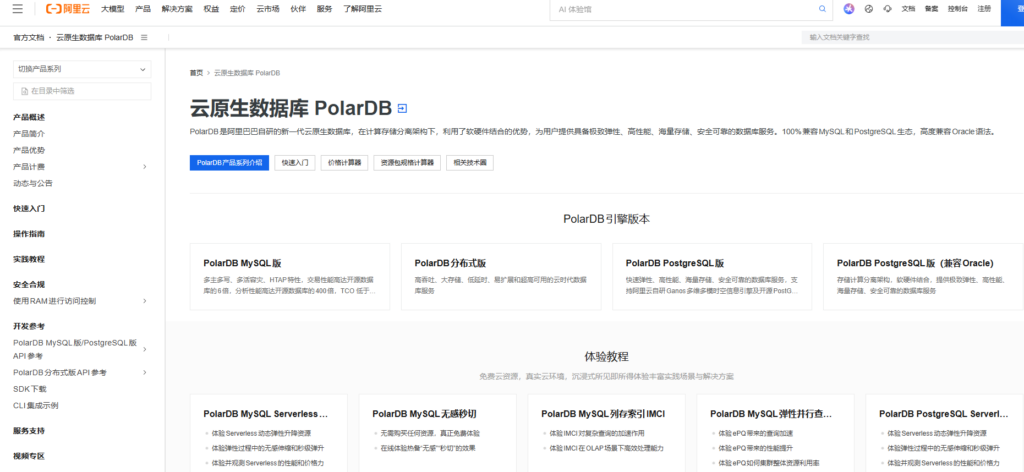Image resolution: width=1024 pixels, height=472 pixels.
Task: Open 动态与公告 in the sidebar
Action: click(33, 183)
